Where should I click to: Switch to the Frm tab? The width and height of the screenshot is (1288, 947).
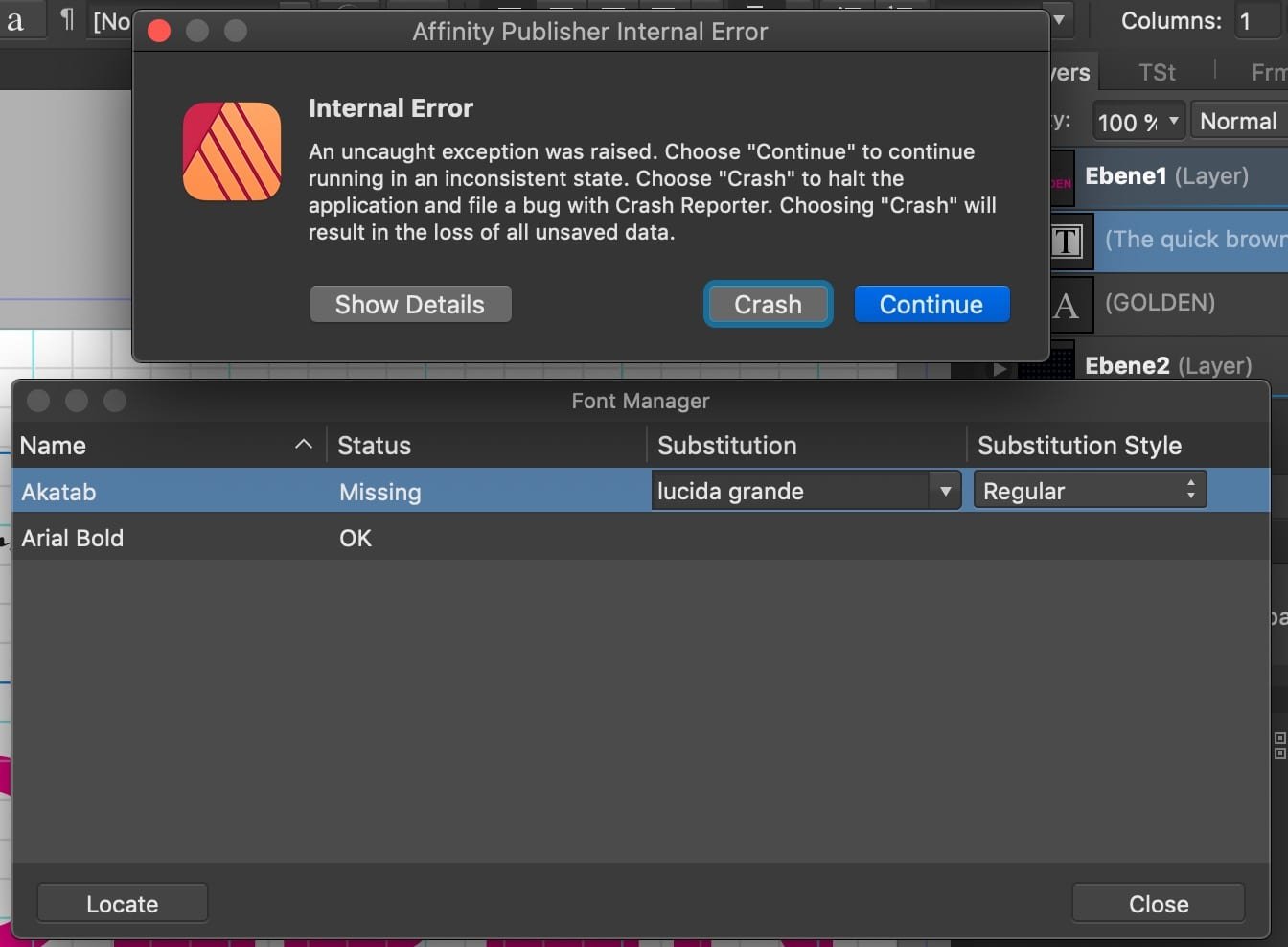pos(1267,71)
